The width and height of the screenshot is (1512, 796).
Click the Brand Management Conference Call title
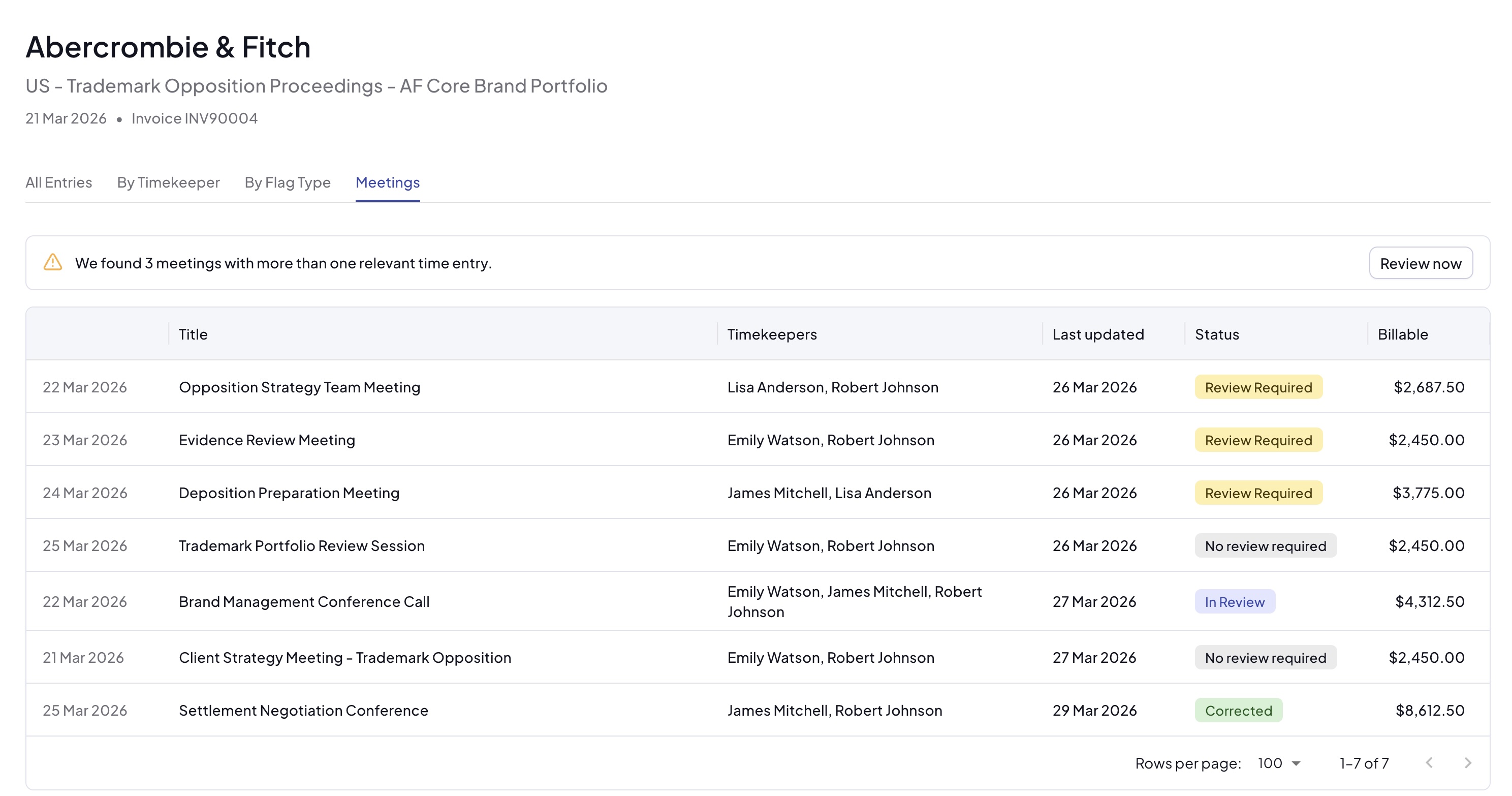tap(304, 602)
